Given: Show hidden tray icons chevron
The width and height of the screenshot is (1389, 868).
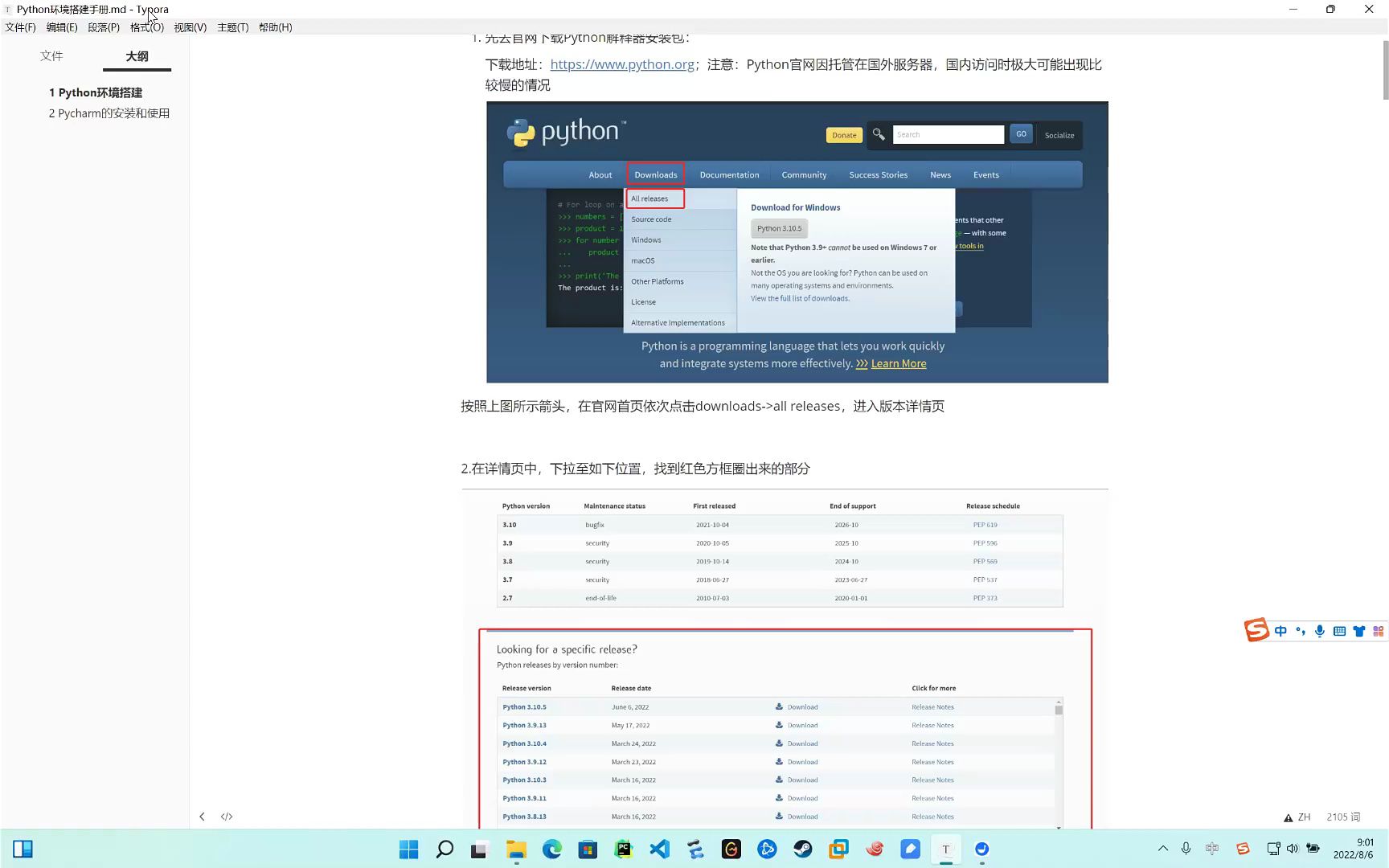Looking at the screenshot, I should pos(1162,849).
